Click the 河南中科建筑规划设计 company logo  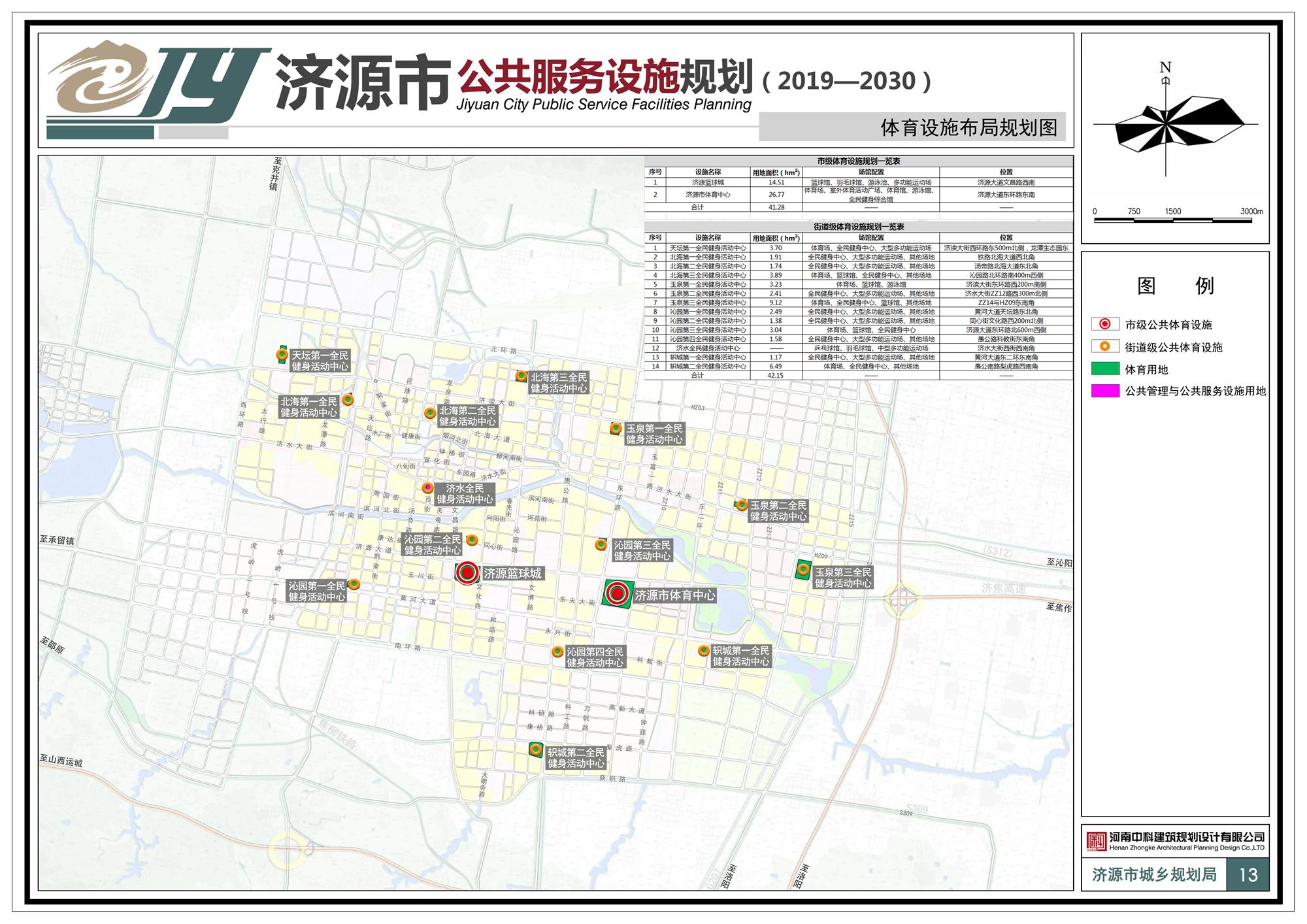coord(1096,841)
